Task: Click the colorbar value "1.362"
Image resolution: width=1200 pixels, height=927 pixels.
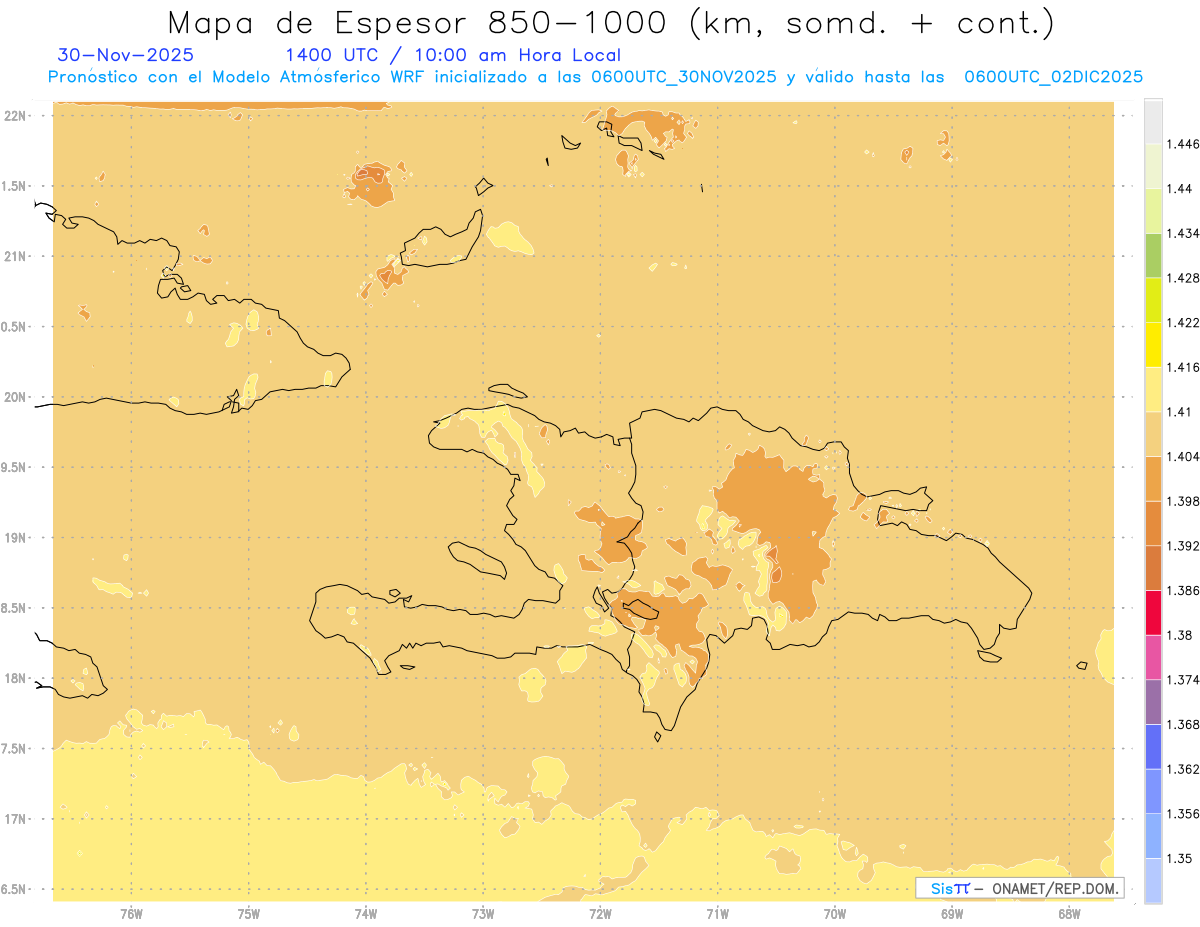Action: tap(1183, 769)
